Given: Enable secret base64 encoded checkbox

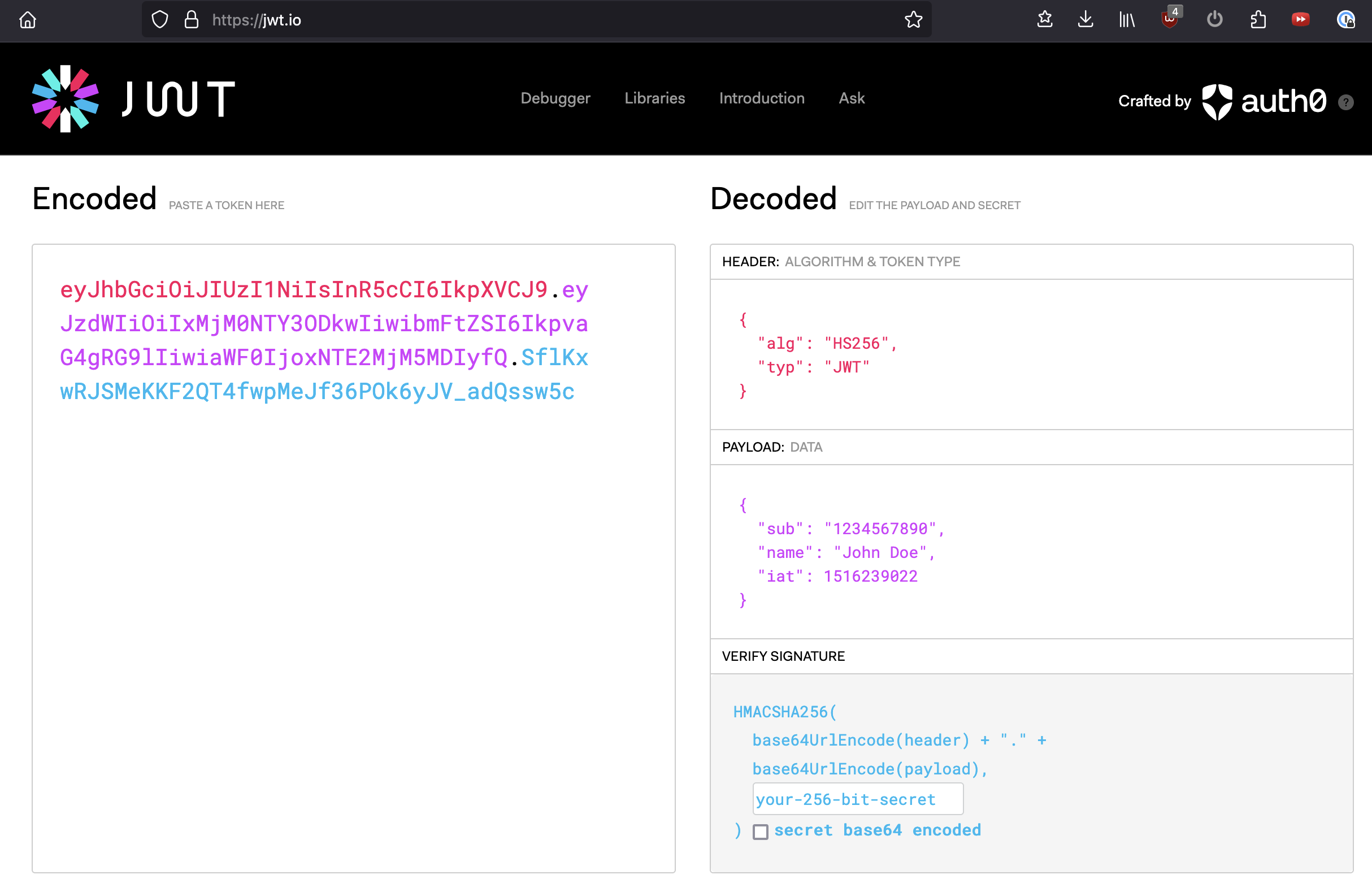Looking at the screenshot, I should click(761, 832).
